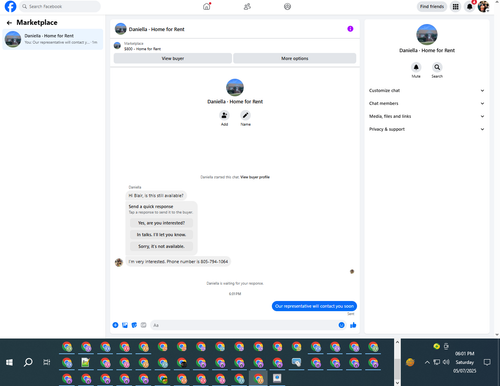This screenshot has height=386, width=500.
Task: Open account profile picture menu
Action: click(x=483, y=6)
